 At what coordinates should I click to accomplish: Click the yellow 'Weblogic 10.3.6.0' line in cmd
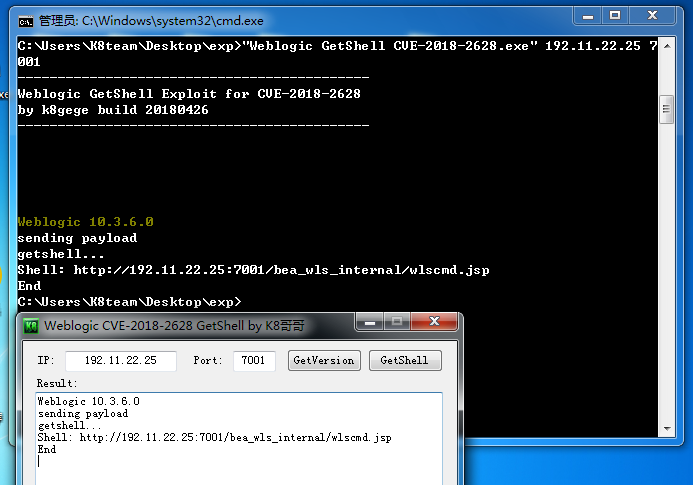click(86, 221)
